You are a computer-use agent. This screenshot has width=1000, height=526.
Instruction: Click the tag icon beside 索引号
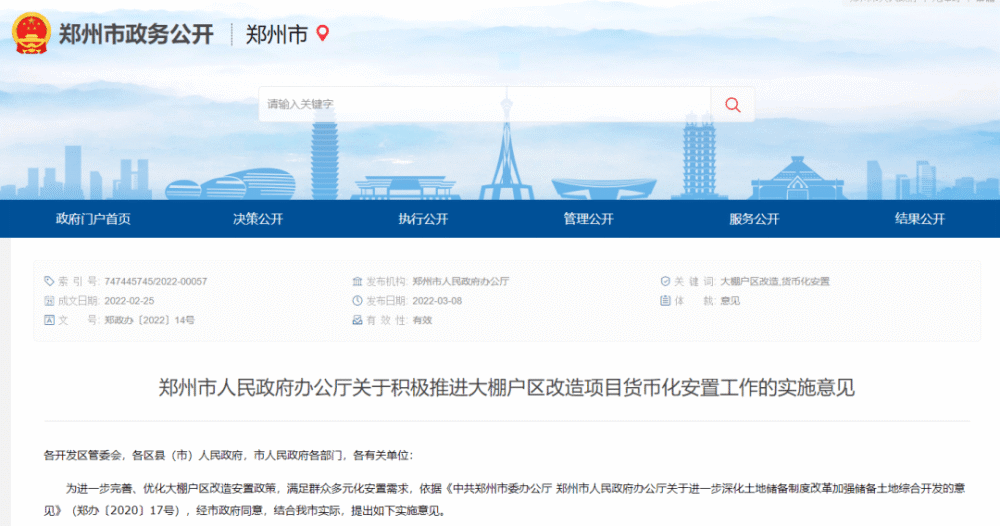(49, 281)
